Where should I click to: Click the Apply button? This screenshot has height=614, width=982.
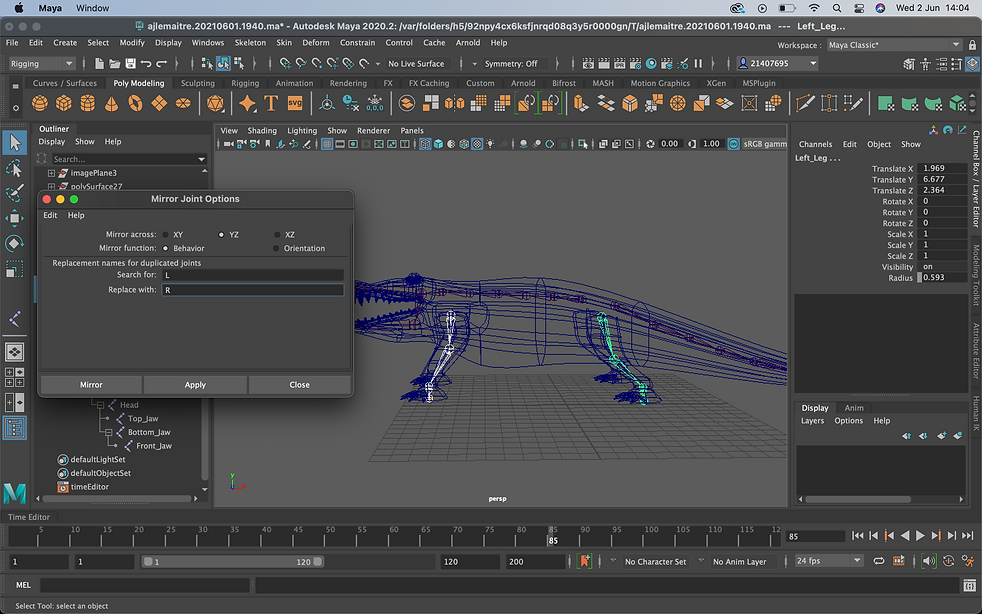(x=195, y=385)
